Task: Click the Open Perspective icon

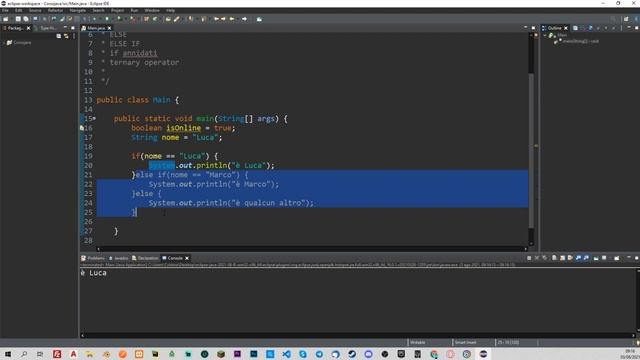Action: pos(626,19)
